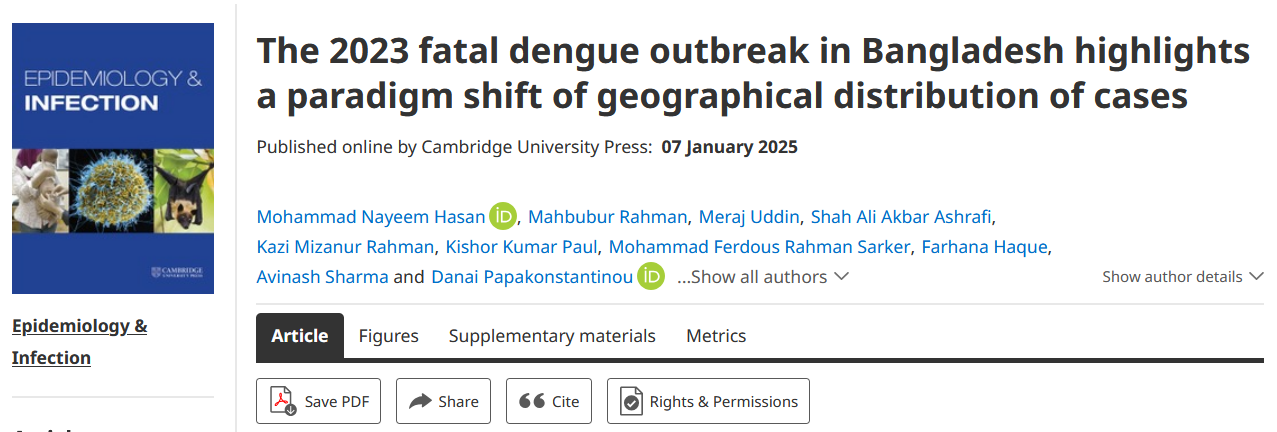Open author Meraj Uddin's profile link
The image size is (1277, 432).
click(x=749, y=217)
